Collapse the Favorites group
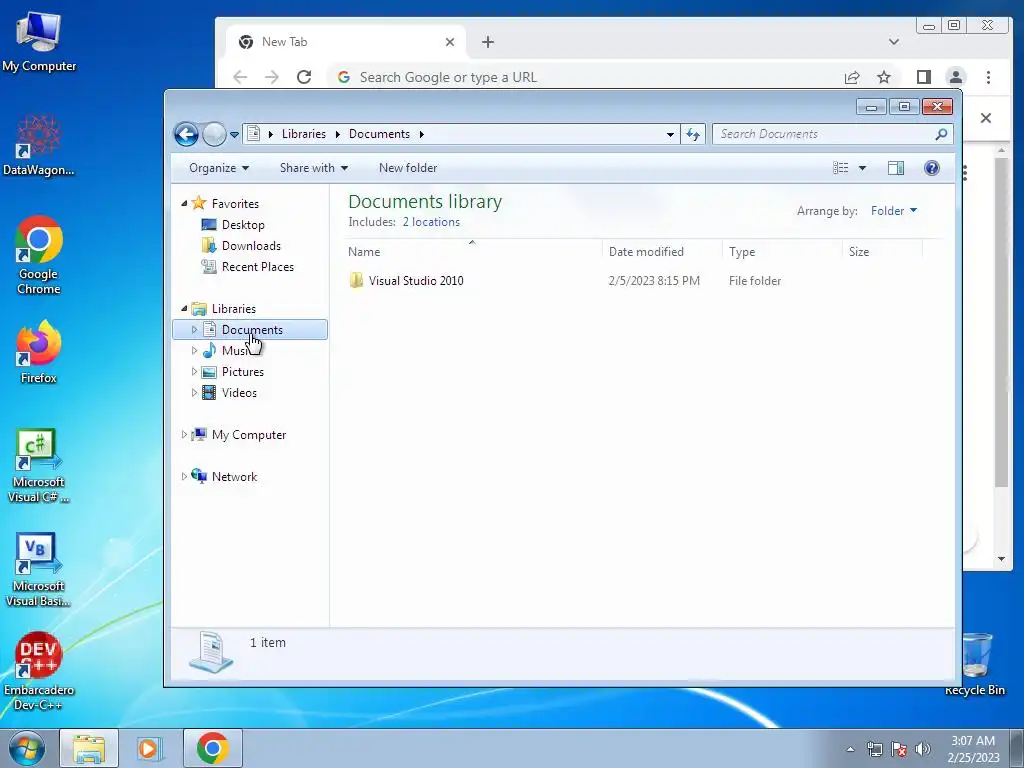This screenshot has width=1024, height=768. (184, 204)
